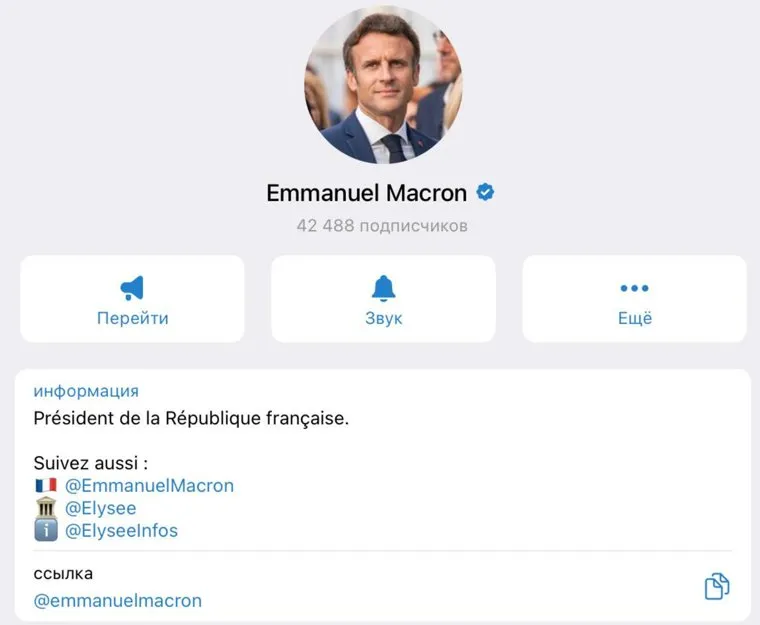
Task: Click the classical building emoji
Action: click(46, 508)
